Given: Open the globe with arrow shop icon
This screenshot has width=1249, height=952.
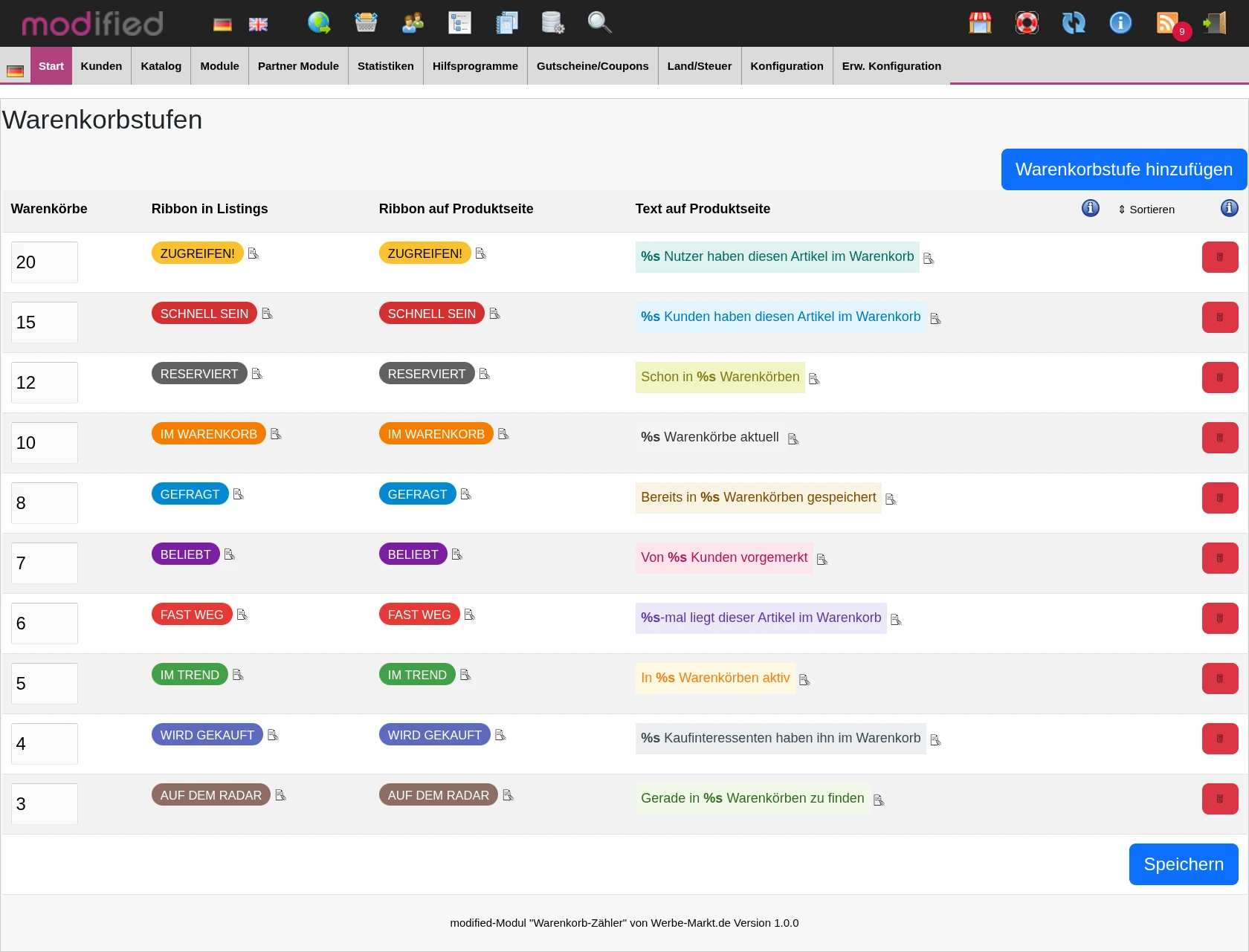Looking at the screenshot, I should (x=319, y=23).
